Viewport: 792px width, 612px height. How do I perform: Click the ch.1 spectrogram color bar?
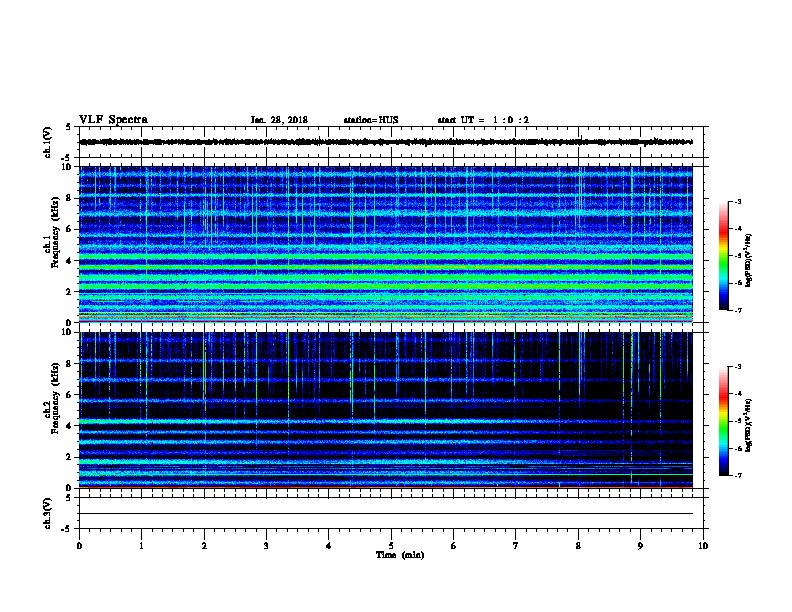point(723,256)
